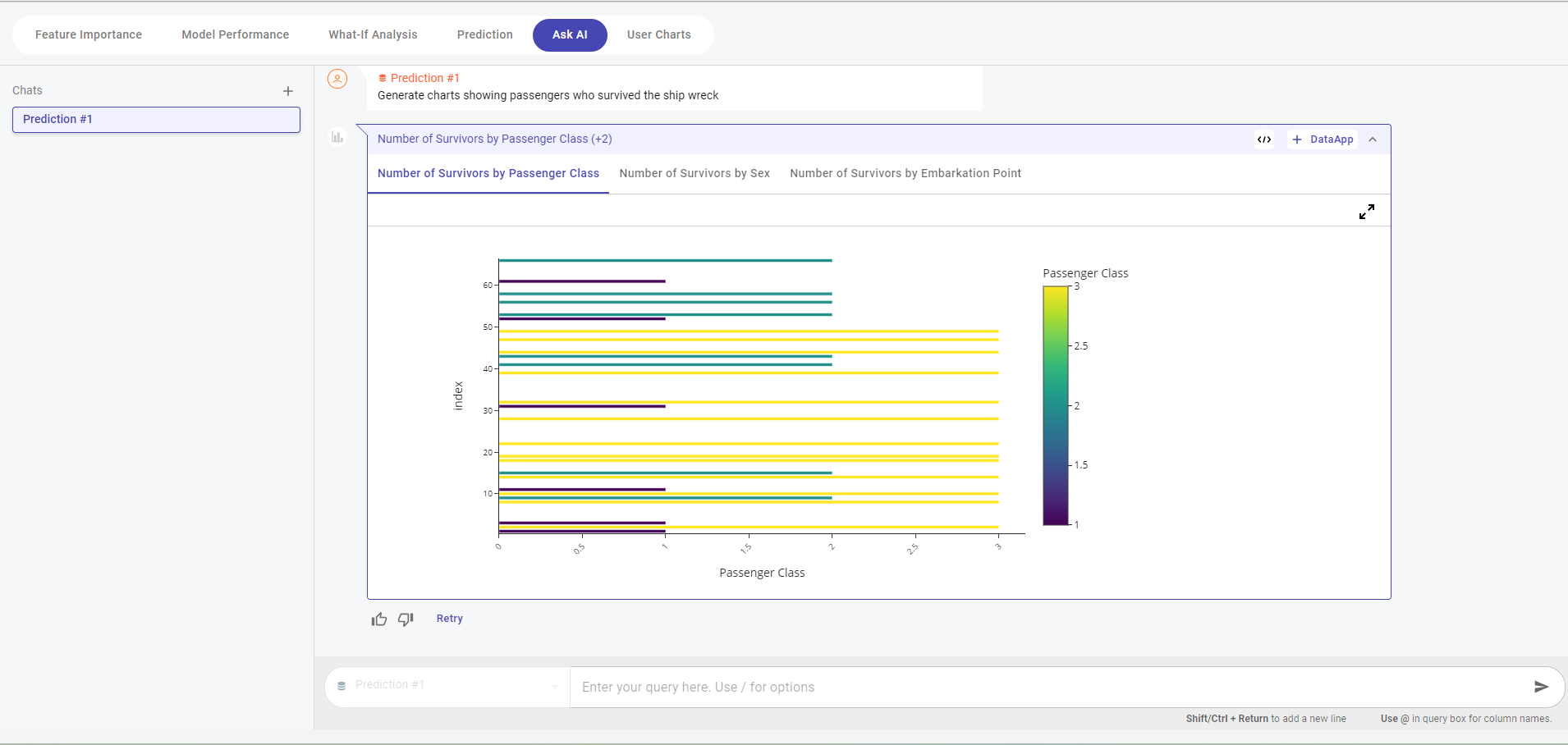1568x745 pixels.
Task: Select Prediction #1 chat in sidebar
Action: click(x=156, y=119)
